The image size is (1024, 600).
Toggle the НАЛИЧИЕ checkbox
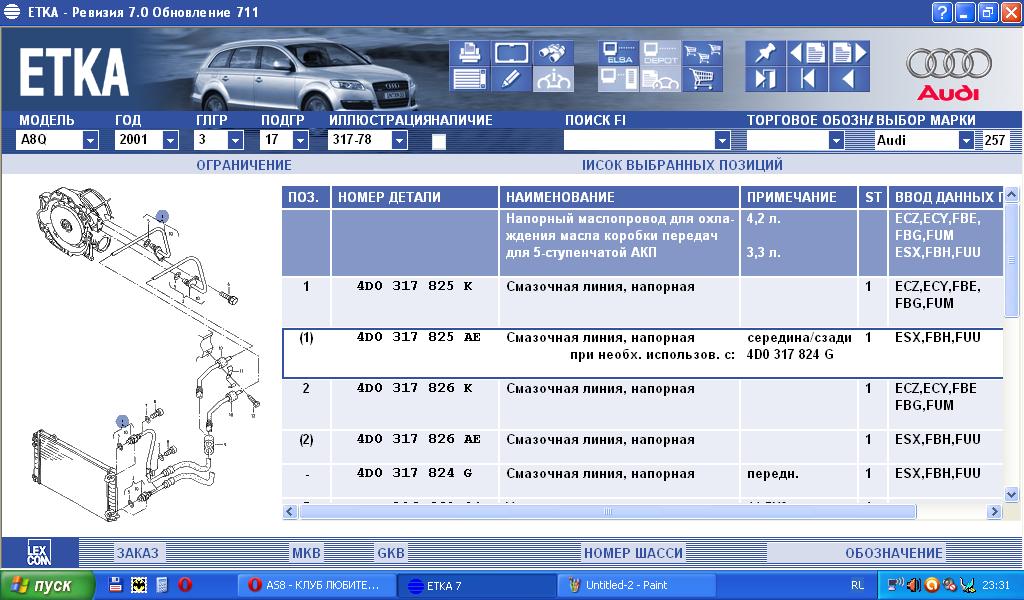(x=438, y=141)
